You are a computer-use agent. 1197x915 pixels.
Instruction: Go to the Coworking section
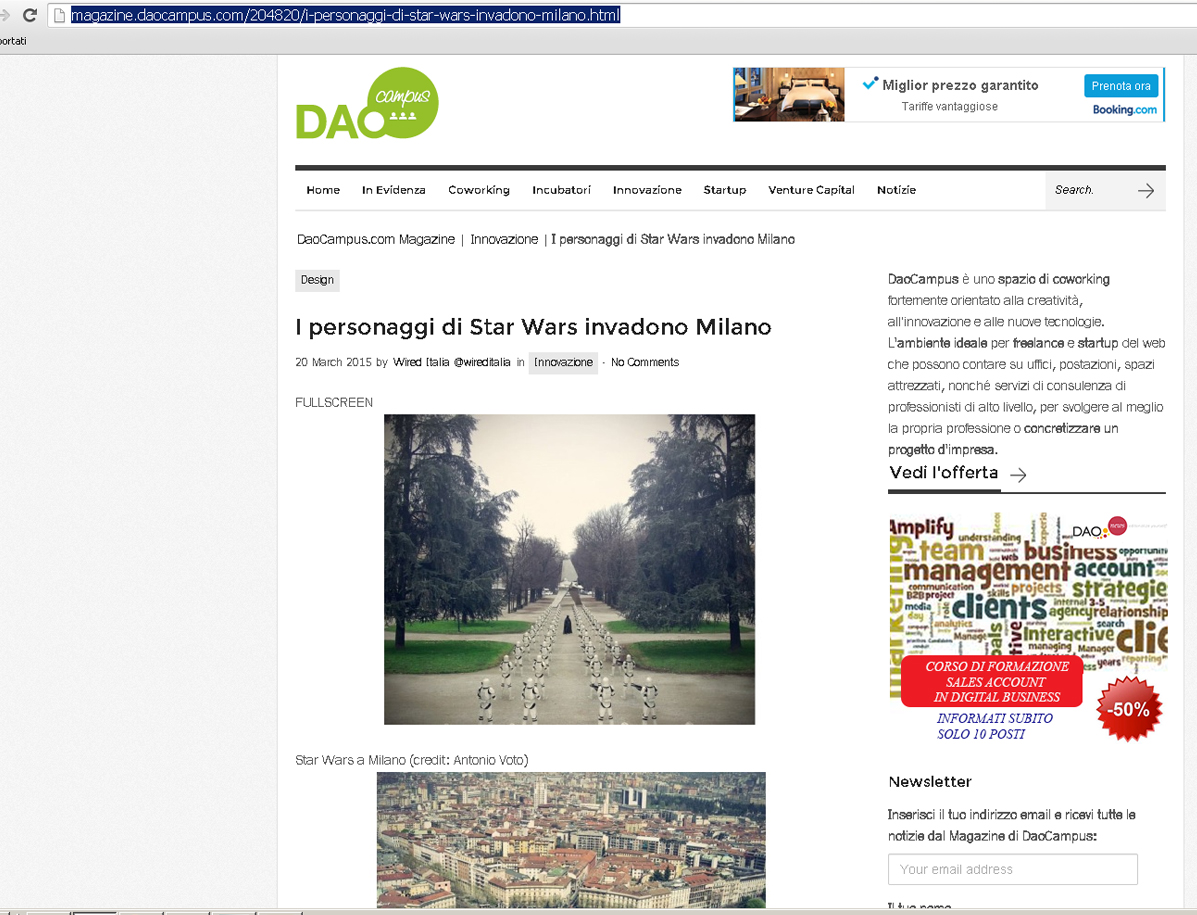tap(479, 190)
